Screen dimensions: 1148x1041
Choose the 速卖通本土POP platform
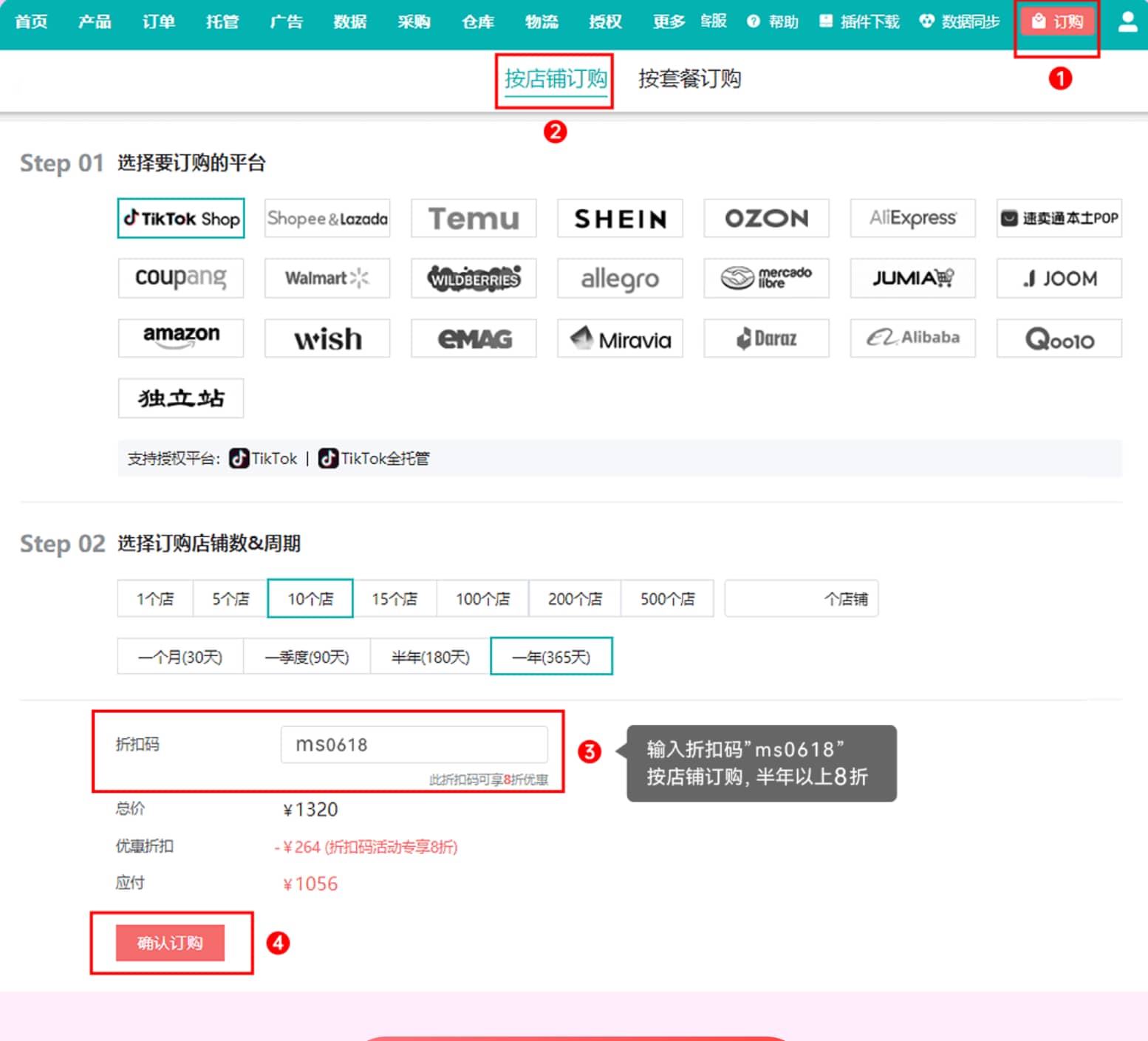point(1059,218)
